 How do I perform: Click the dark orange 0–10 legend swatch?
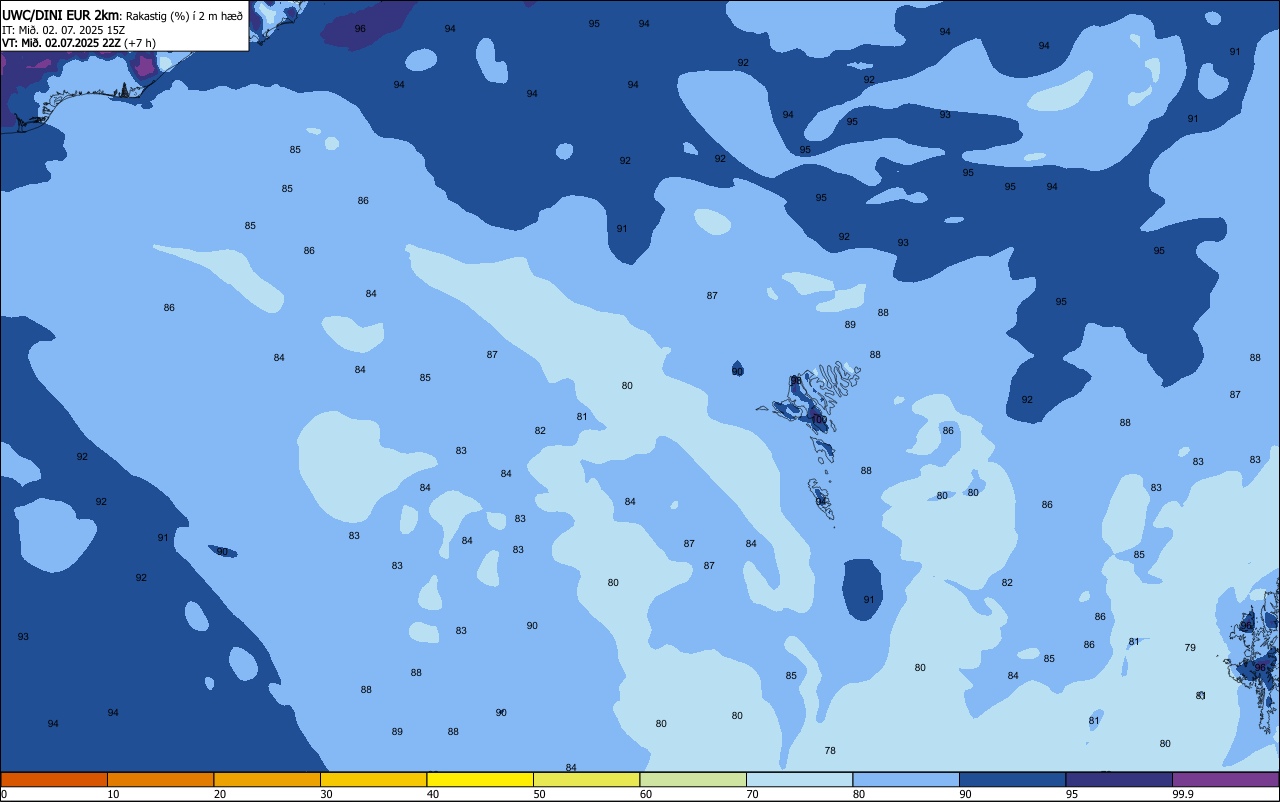[54, 779]
